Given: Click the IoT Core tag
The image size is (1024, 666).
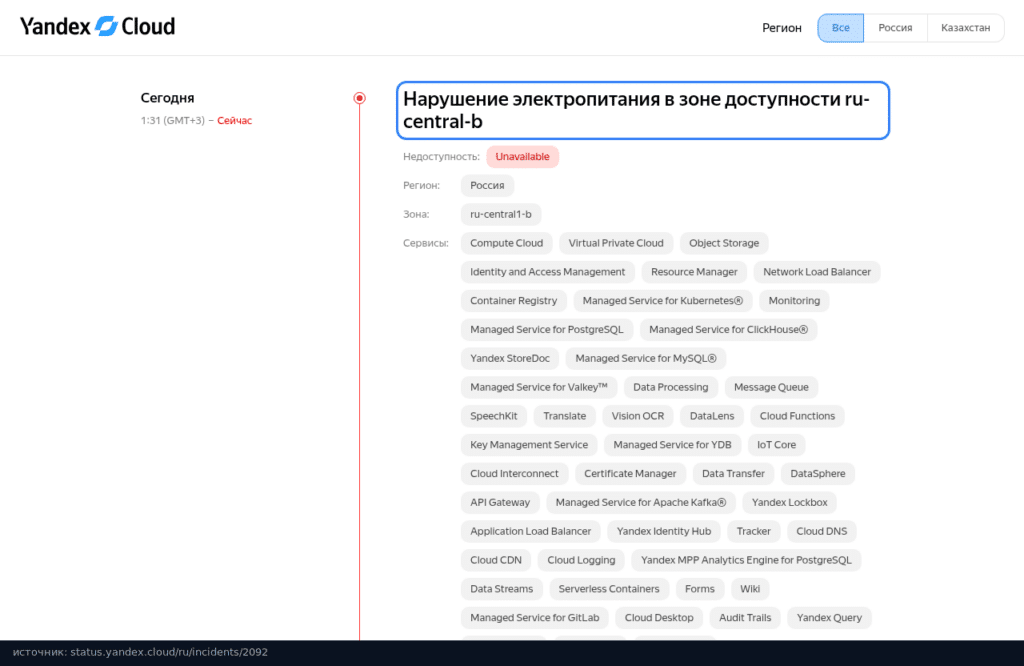Looking at the screenshot, I should [x=776, y=444].
